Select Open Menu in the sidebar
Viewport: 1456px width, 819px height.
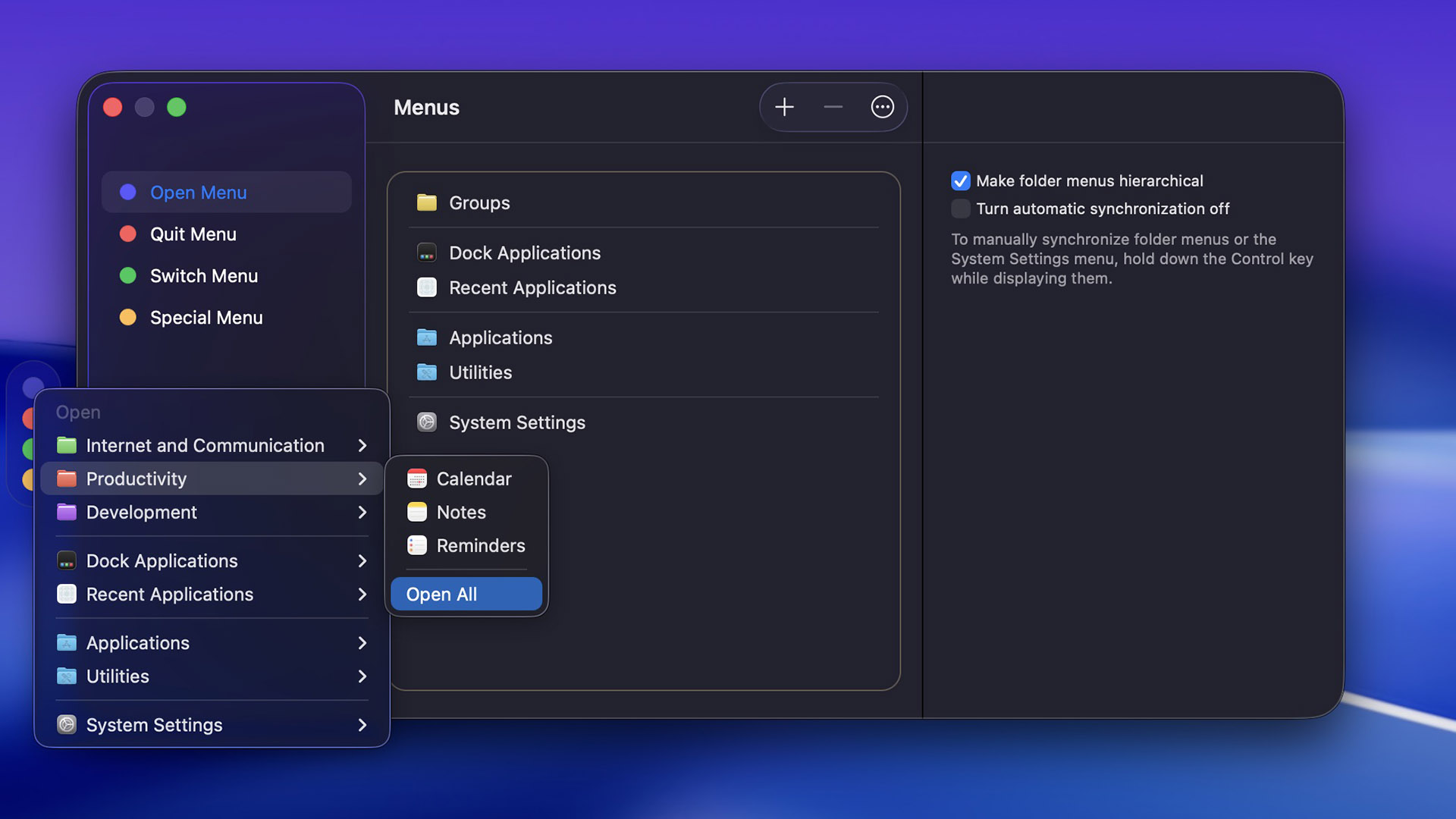pyautogui.click(x=226, y=192)
